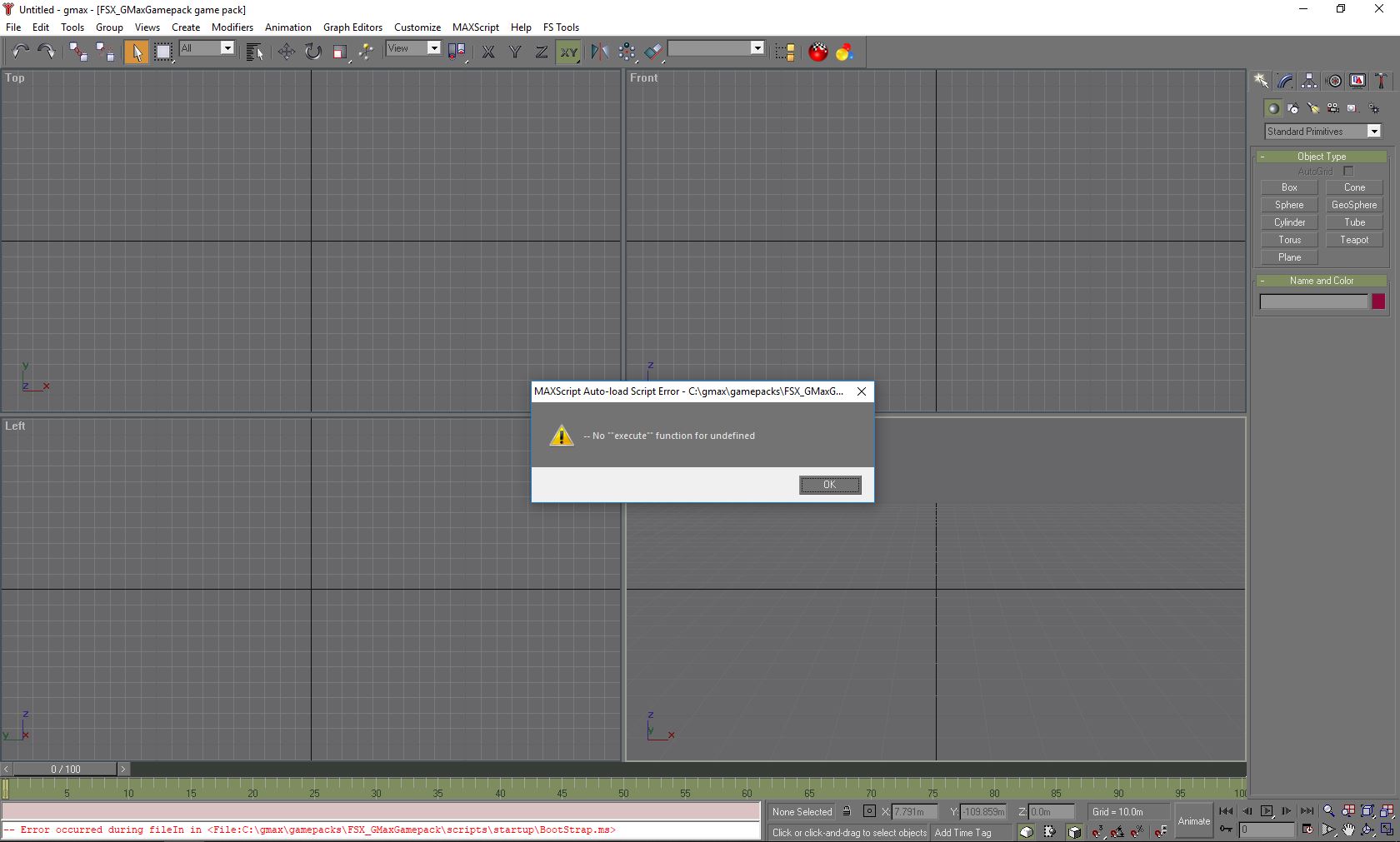Open the reference coordinate 'View' dropdown
Image resolution: width=1400 pixels, height=842 pixels.
[413, 48]
